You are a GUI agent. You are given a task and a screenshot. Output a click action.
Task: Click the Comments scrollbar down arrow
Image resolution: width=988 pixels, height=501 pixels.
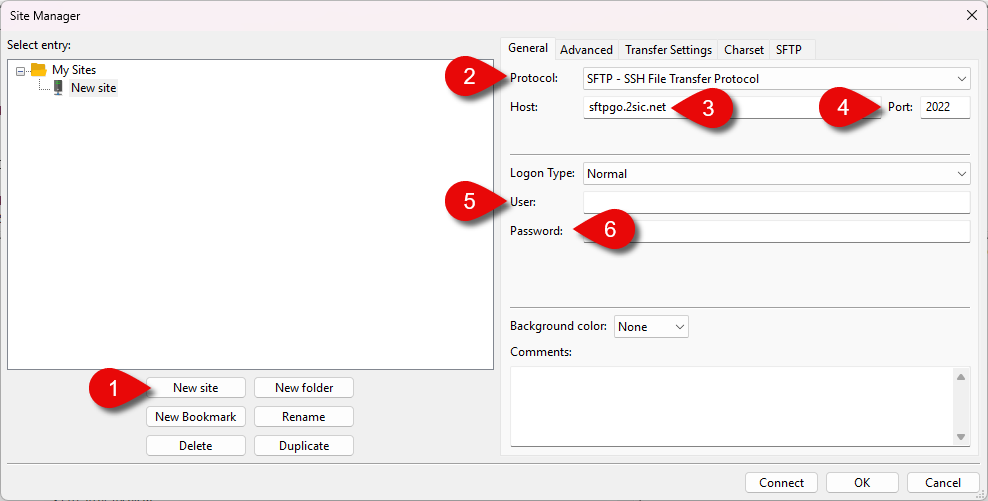pyautogui.click(x=961, y=437)
